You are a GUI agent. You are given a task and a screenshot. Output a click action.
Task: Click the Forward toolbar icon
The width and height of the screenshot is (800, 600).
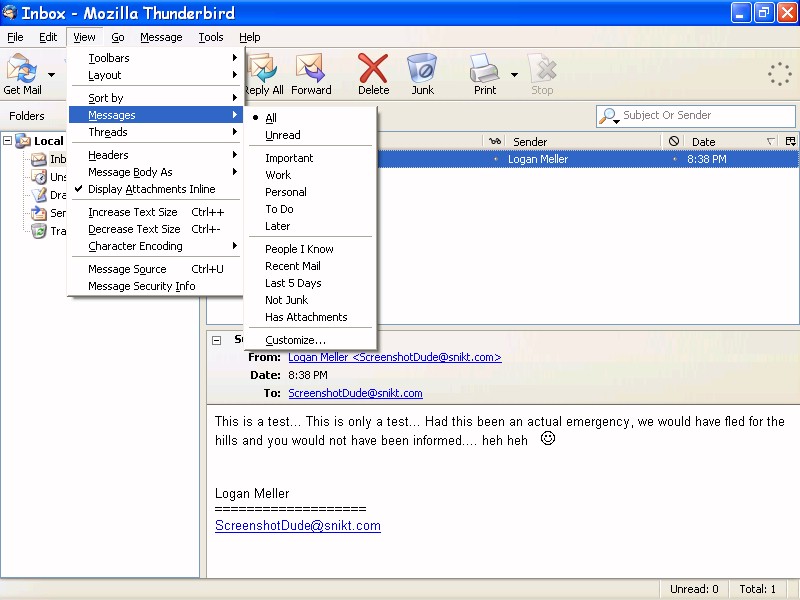coord(310,68)
